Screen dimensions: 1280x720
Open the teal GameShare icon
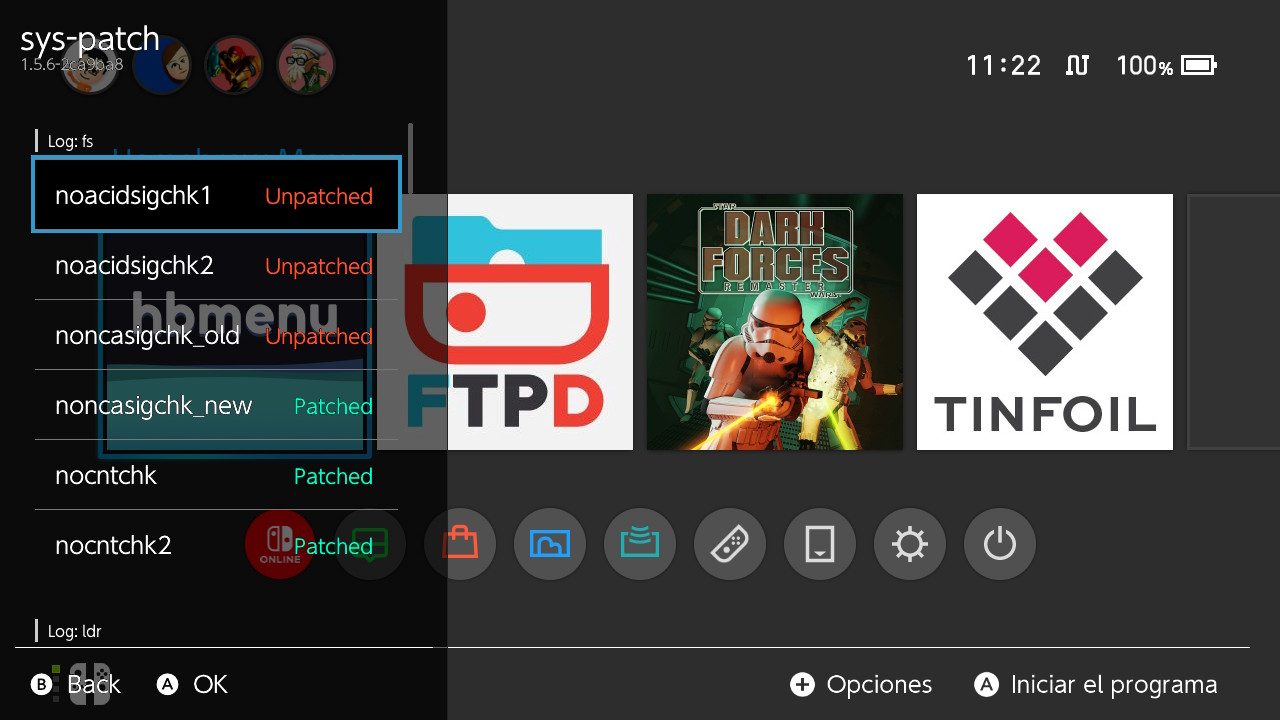point(640,545)
